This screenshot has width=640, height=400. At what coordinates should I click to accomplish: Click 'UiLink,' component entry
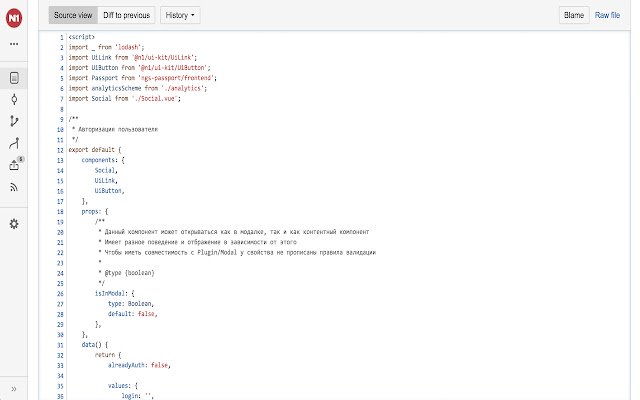(x=106, y=180)
